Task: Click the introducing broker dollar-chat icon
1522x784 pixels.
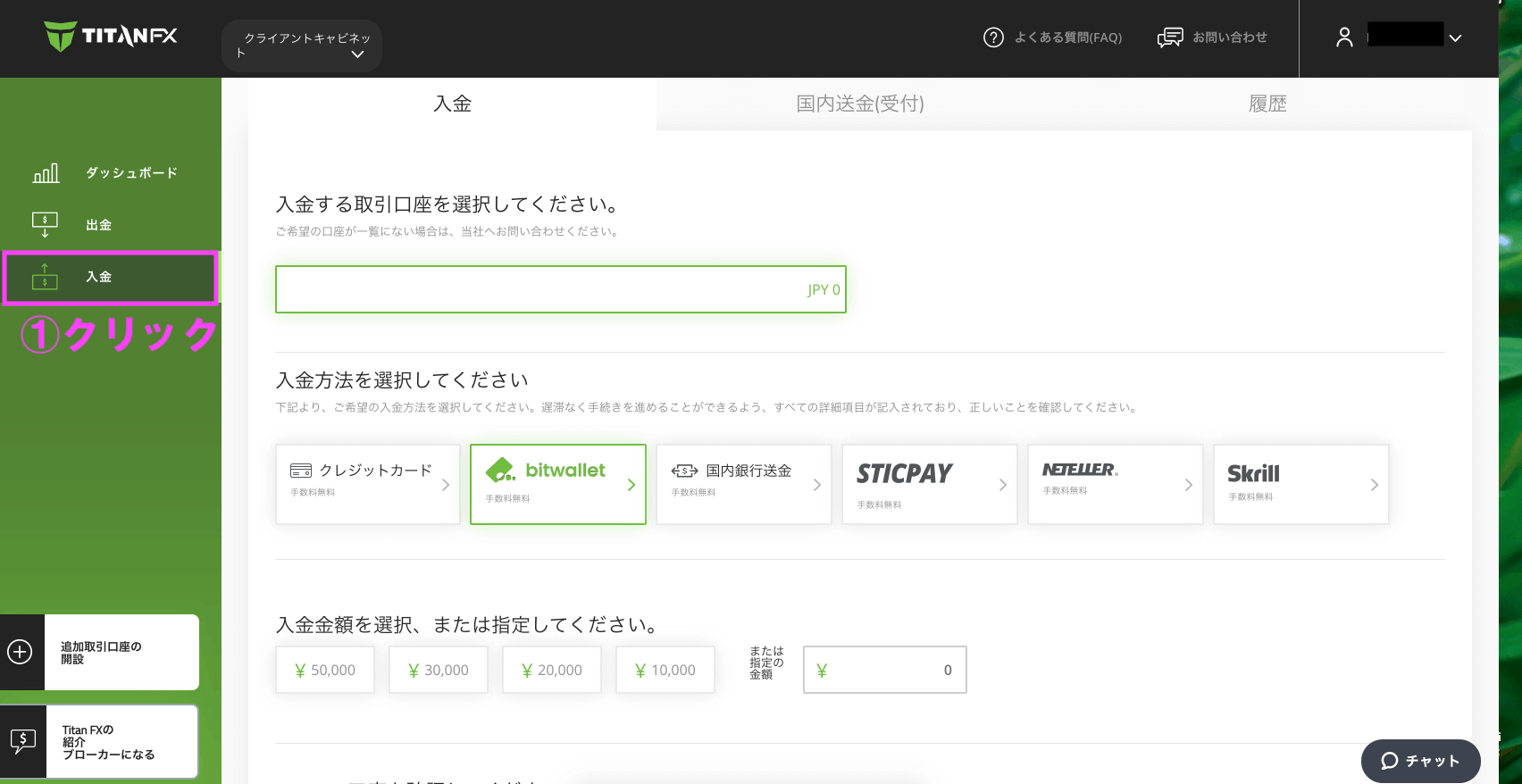Action: [22, 740]
